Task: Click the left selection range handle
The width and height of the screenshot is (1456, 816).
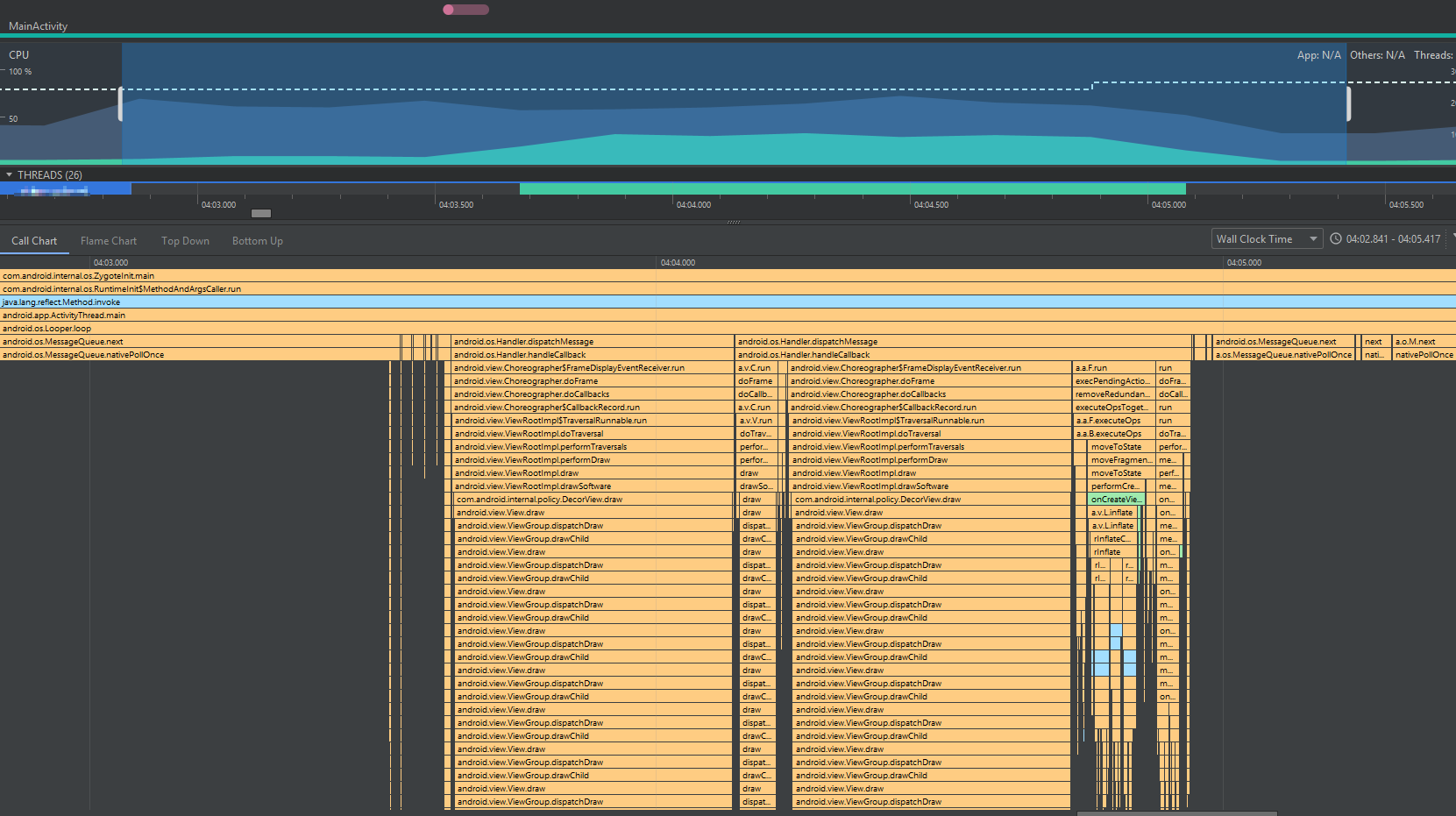Action: coord(121,104)
